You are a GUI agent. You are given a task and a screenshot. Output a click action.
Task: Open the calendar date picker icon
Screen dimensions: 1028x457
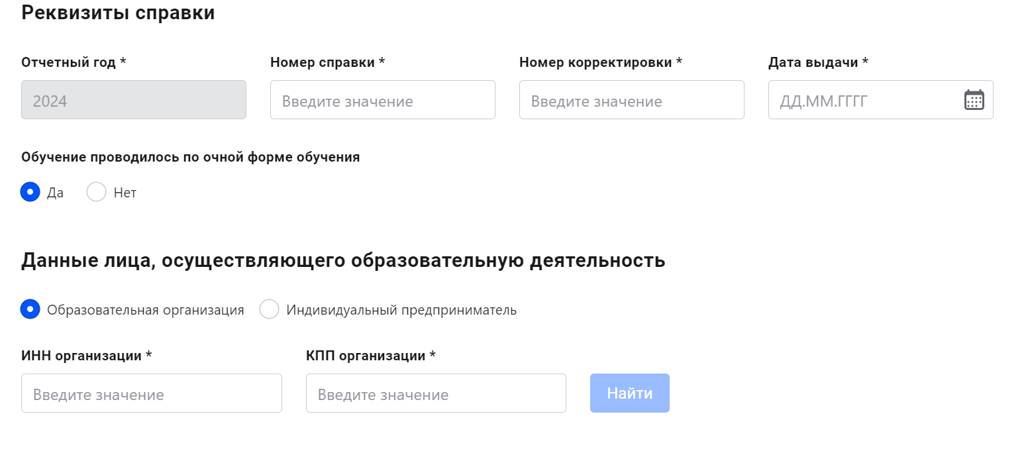coord(973,100)
